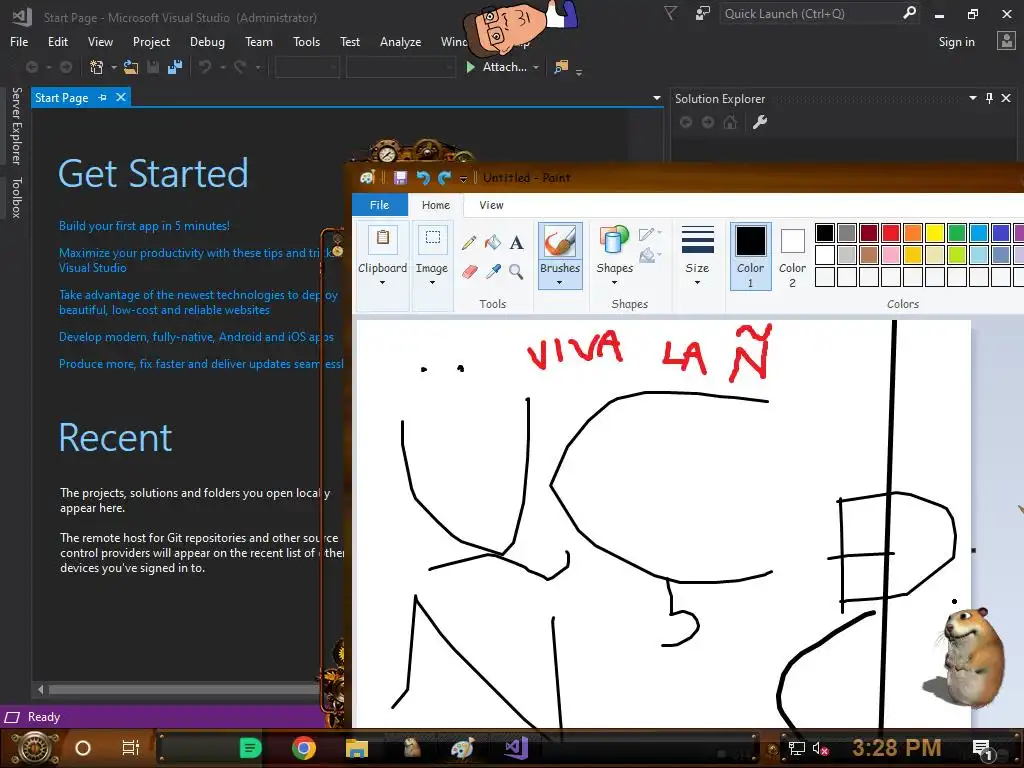The image size is (1024, 768).
Task: Select the Text tool in Paint
Action: [517, 243]
